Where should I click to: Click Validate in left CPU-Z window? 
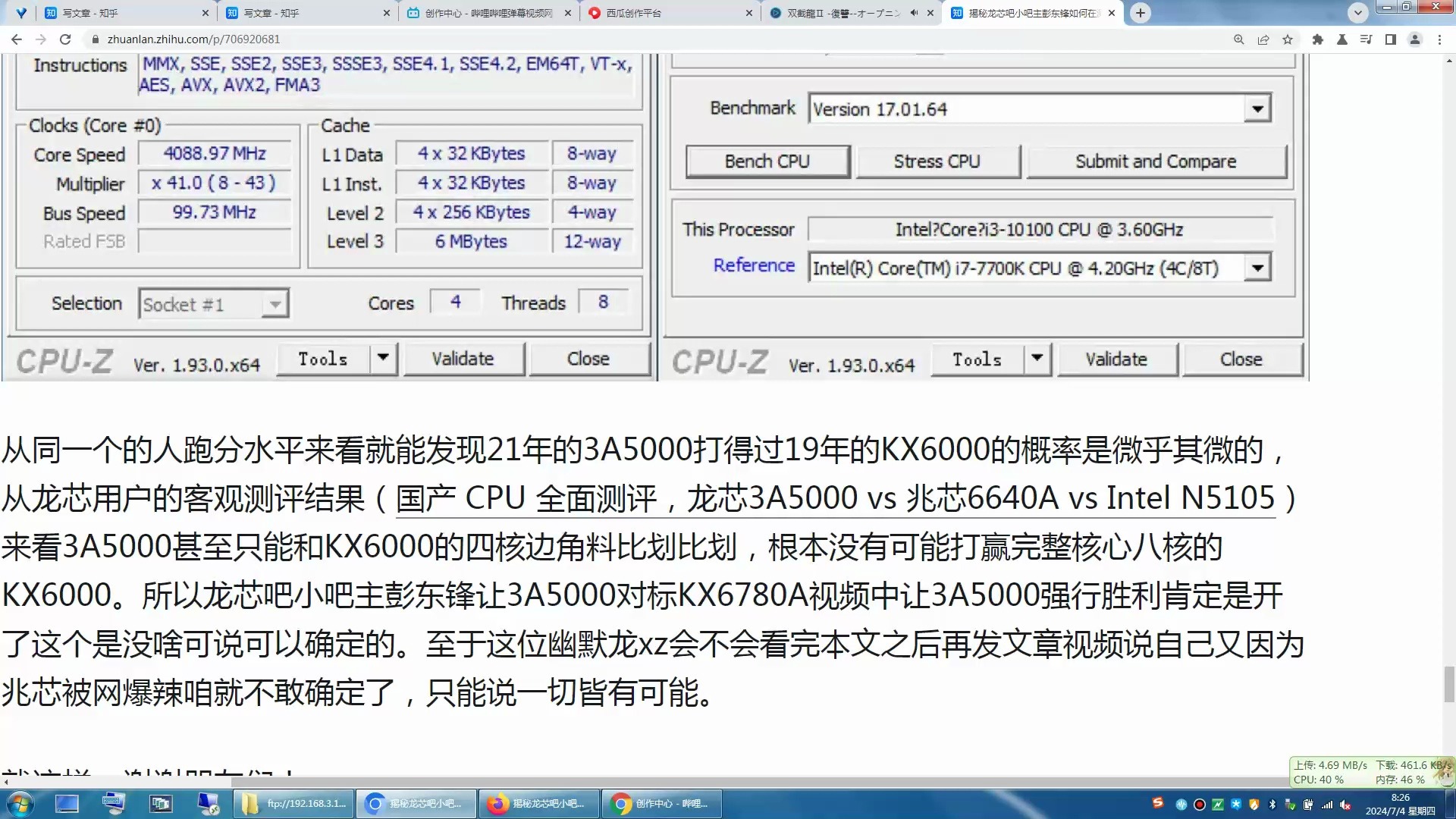pos(463,359)
